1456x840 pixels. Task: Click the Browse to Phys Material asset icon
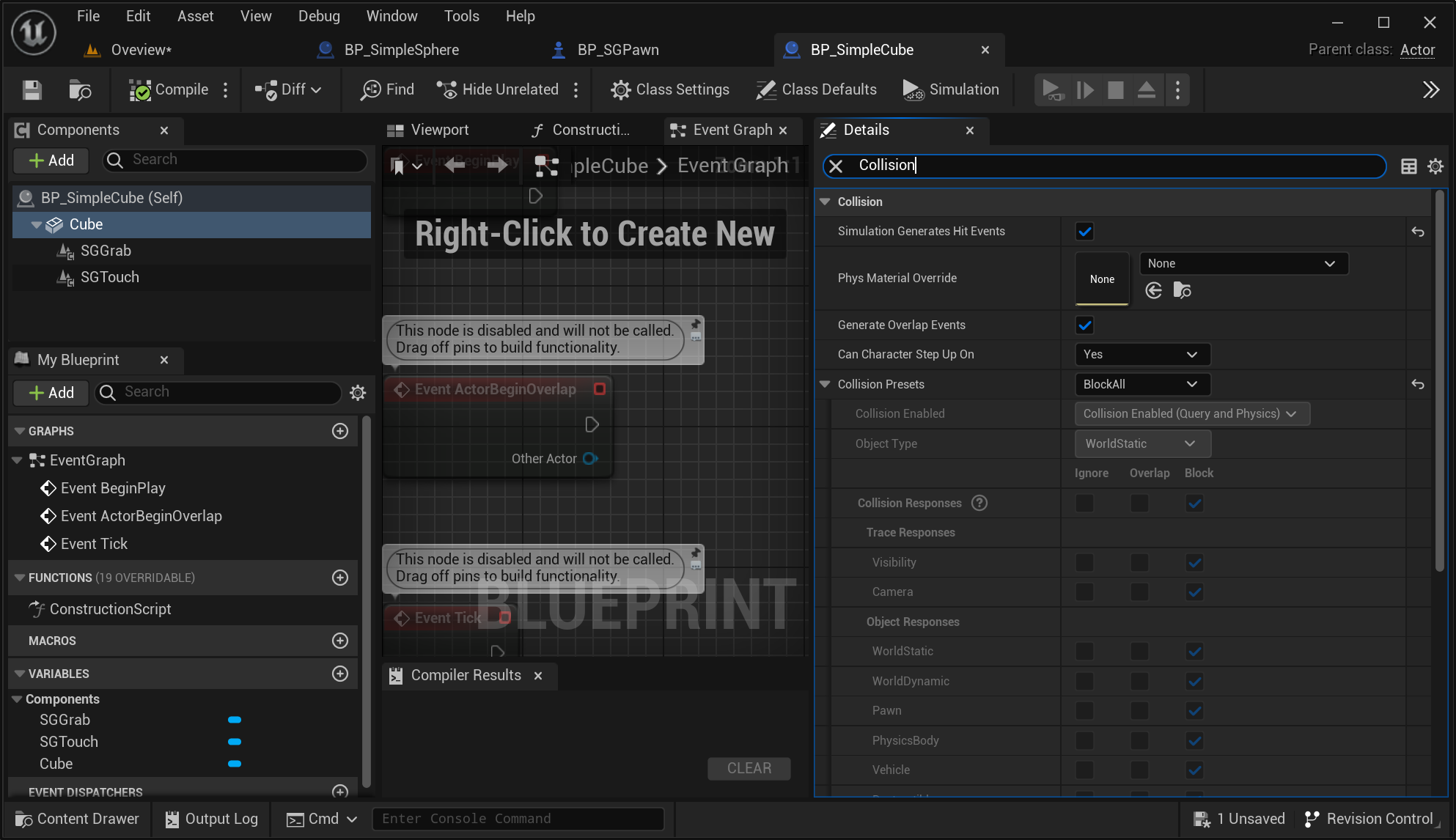pos(1182,290)
